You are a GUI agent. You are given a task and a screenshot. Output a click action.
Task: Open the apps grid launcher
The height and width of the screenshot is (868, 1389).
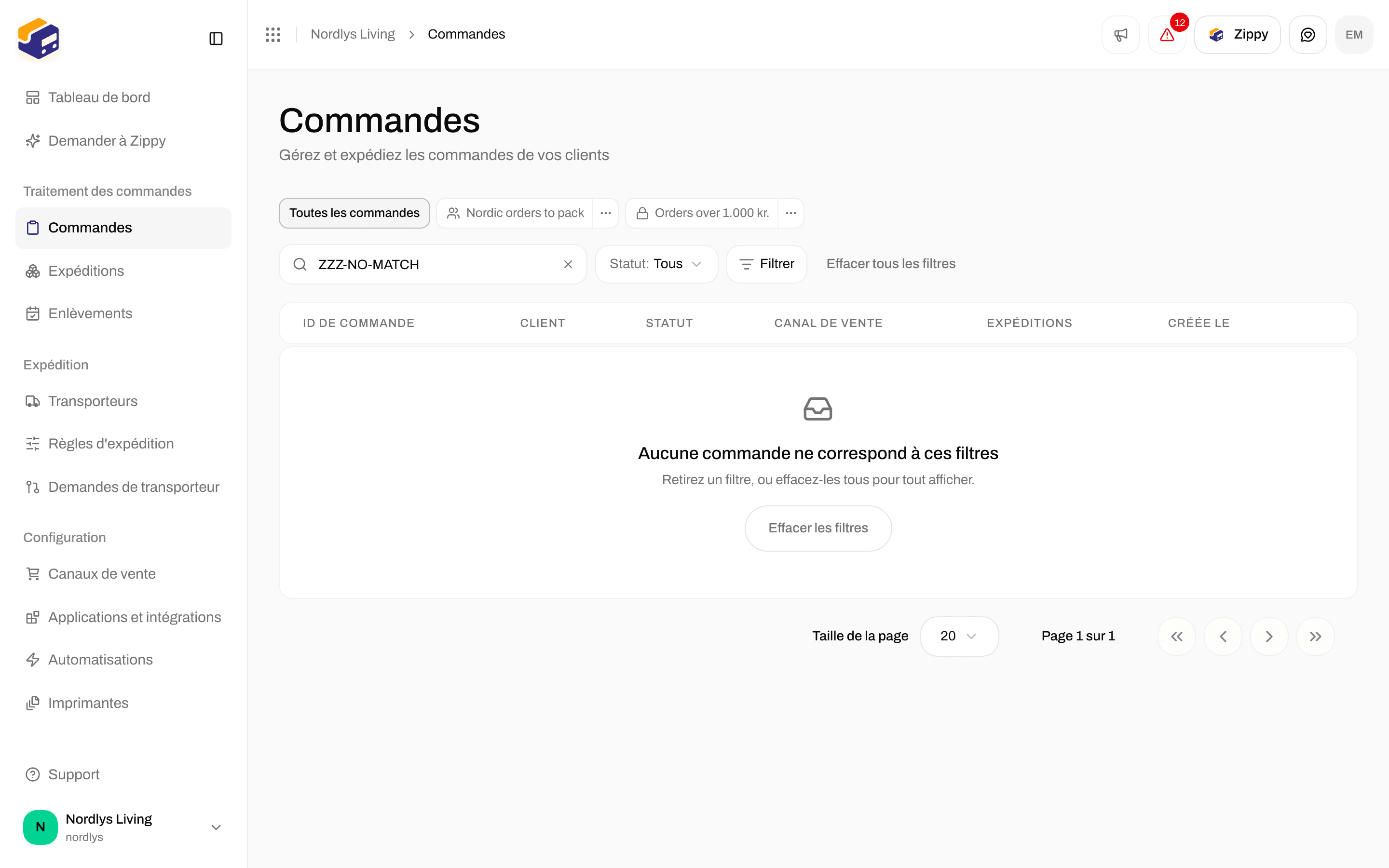(x=272, y=34)
